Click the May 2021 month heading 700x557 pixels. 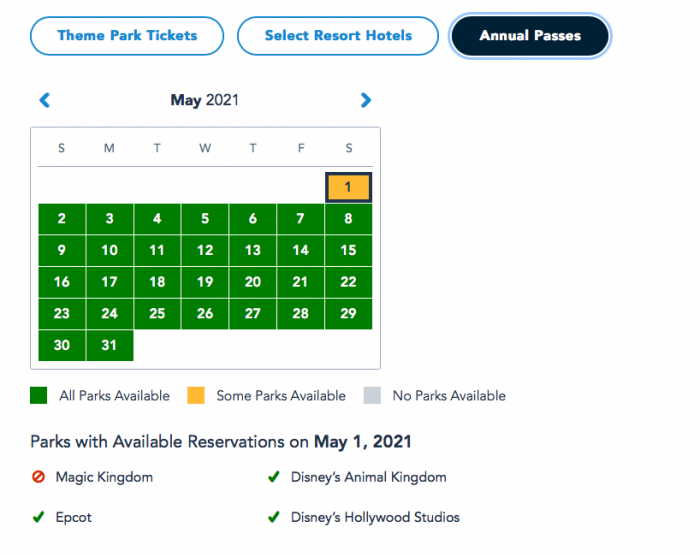(204, 100)
